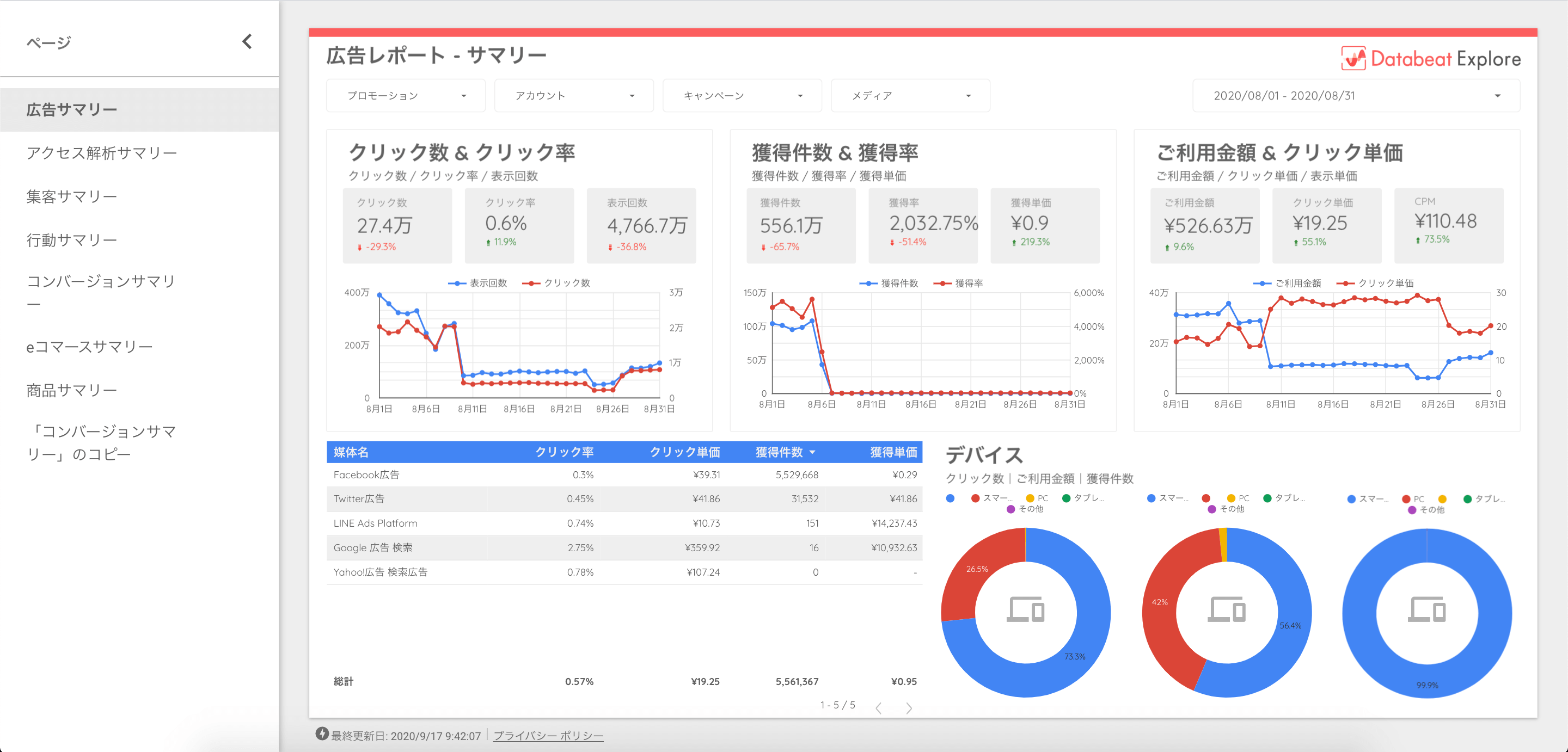The image size is (1568, 752).
Task: Open 行動サマリー page
Action: [x=139, y=240]
